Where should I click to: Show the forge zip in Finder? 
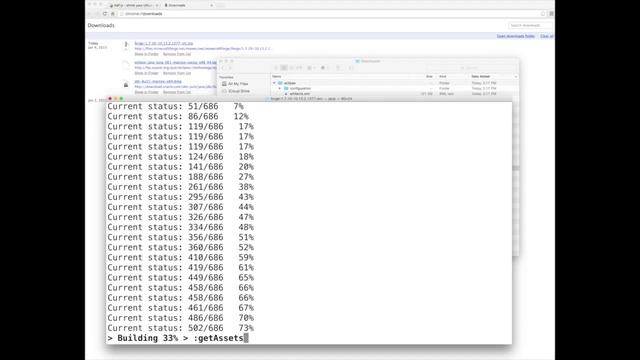click(147, 54)
